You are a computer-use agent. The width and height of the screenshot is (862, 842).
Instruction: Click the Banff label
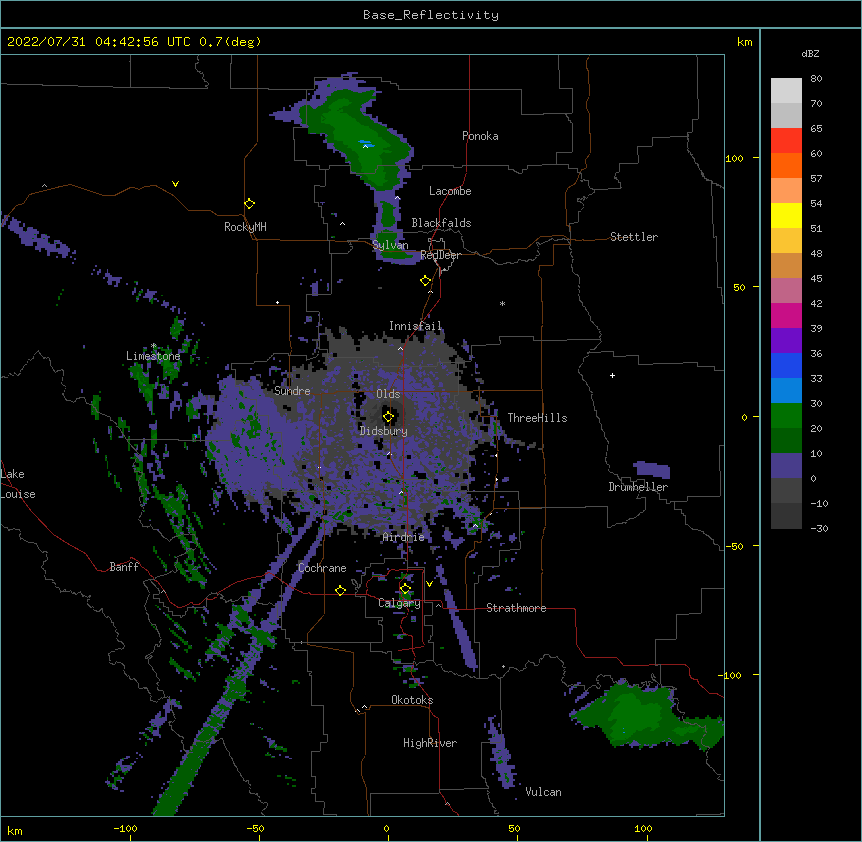click(124, 567)
